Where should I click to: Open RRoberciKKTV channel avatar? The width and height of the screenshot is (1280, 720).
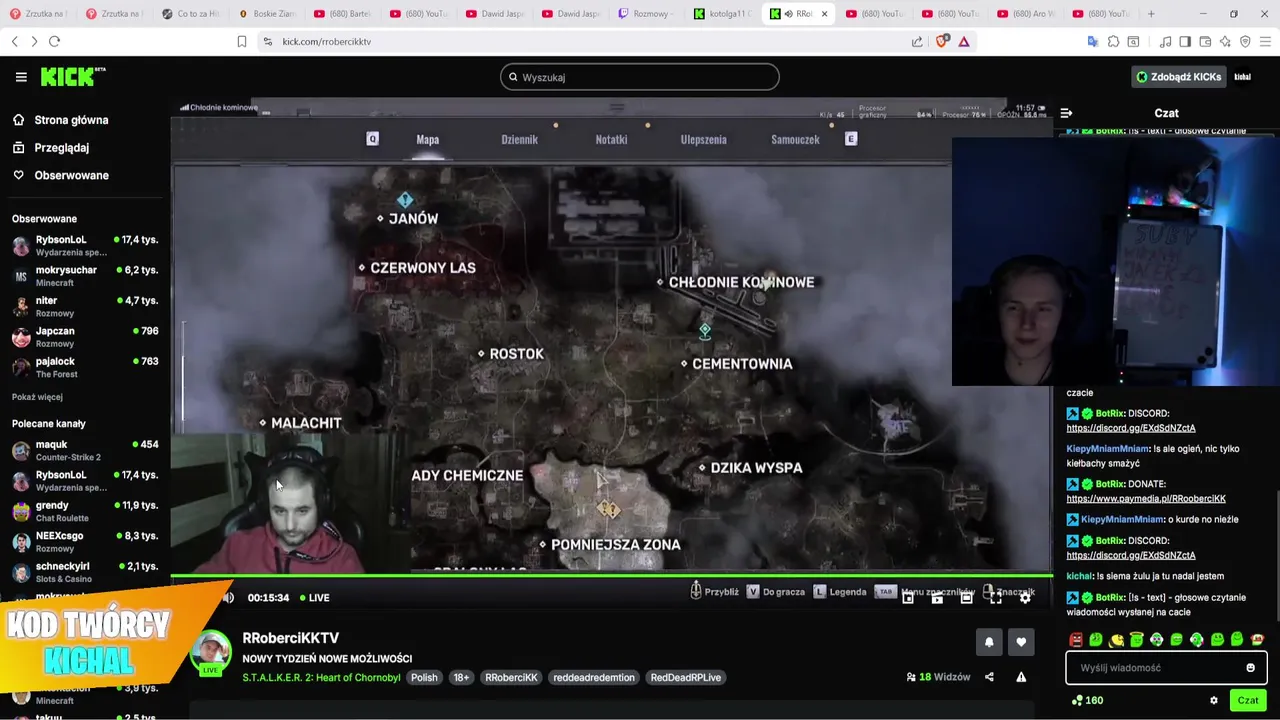tap(211, 652)
